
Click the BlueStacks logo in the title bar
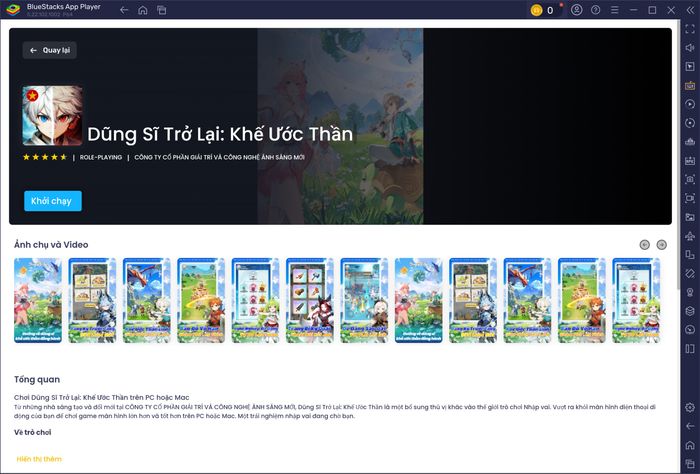pos(13,10)
